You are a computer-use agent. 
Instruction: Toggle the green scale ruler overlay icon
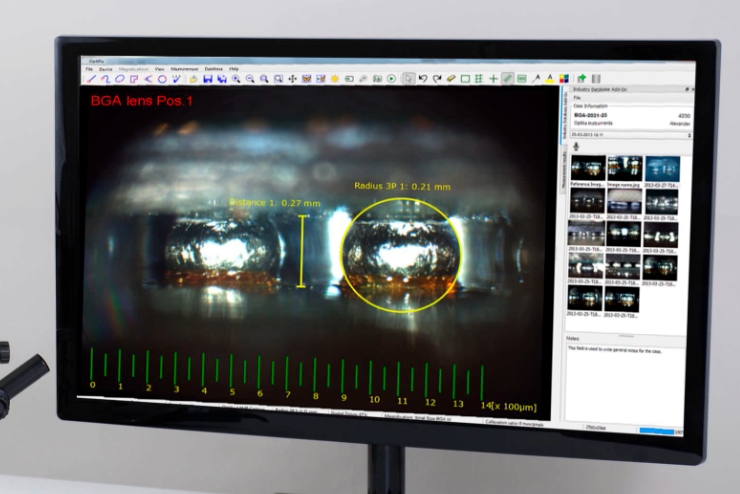pos(508,79)
